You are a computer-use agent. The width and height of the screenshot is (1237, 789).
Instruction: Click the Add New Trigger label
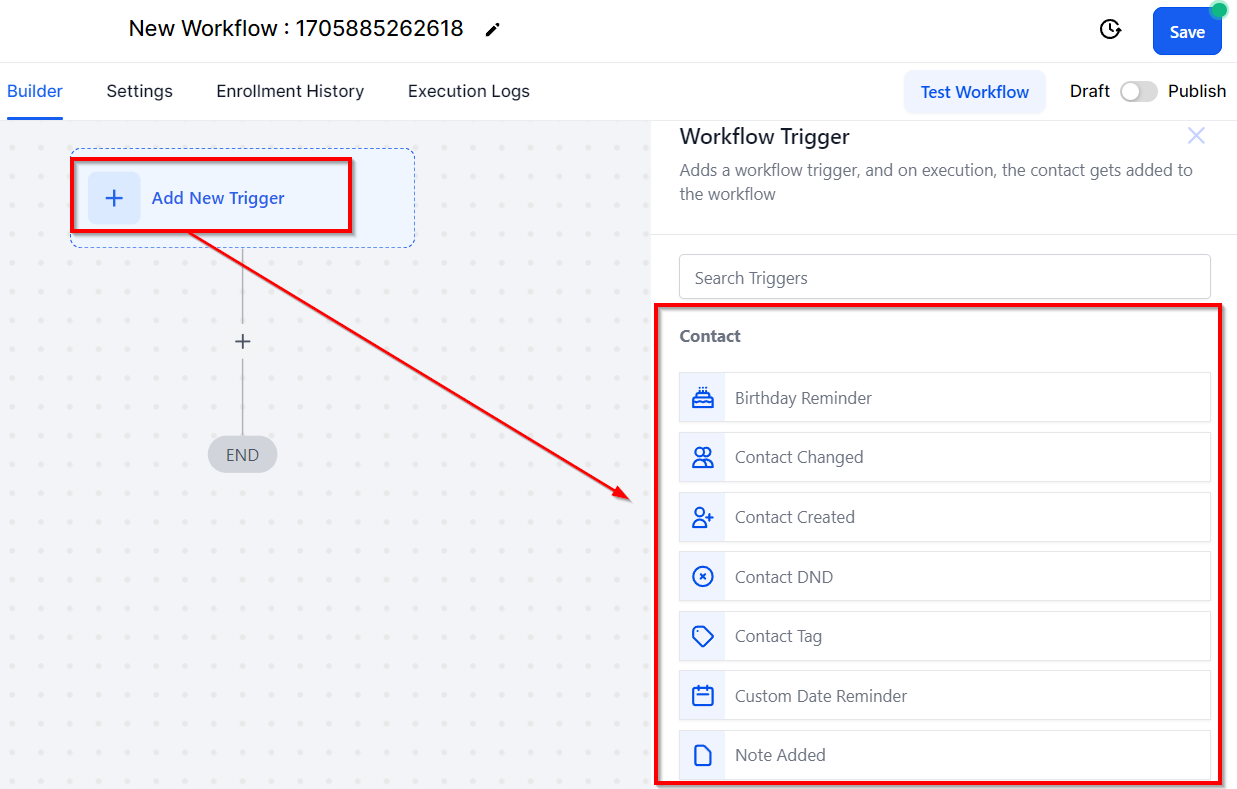pyautogui.click(x=218, y=198)
